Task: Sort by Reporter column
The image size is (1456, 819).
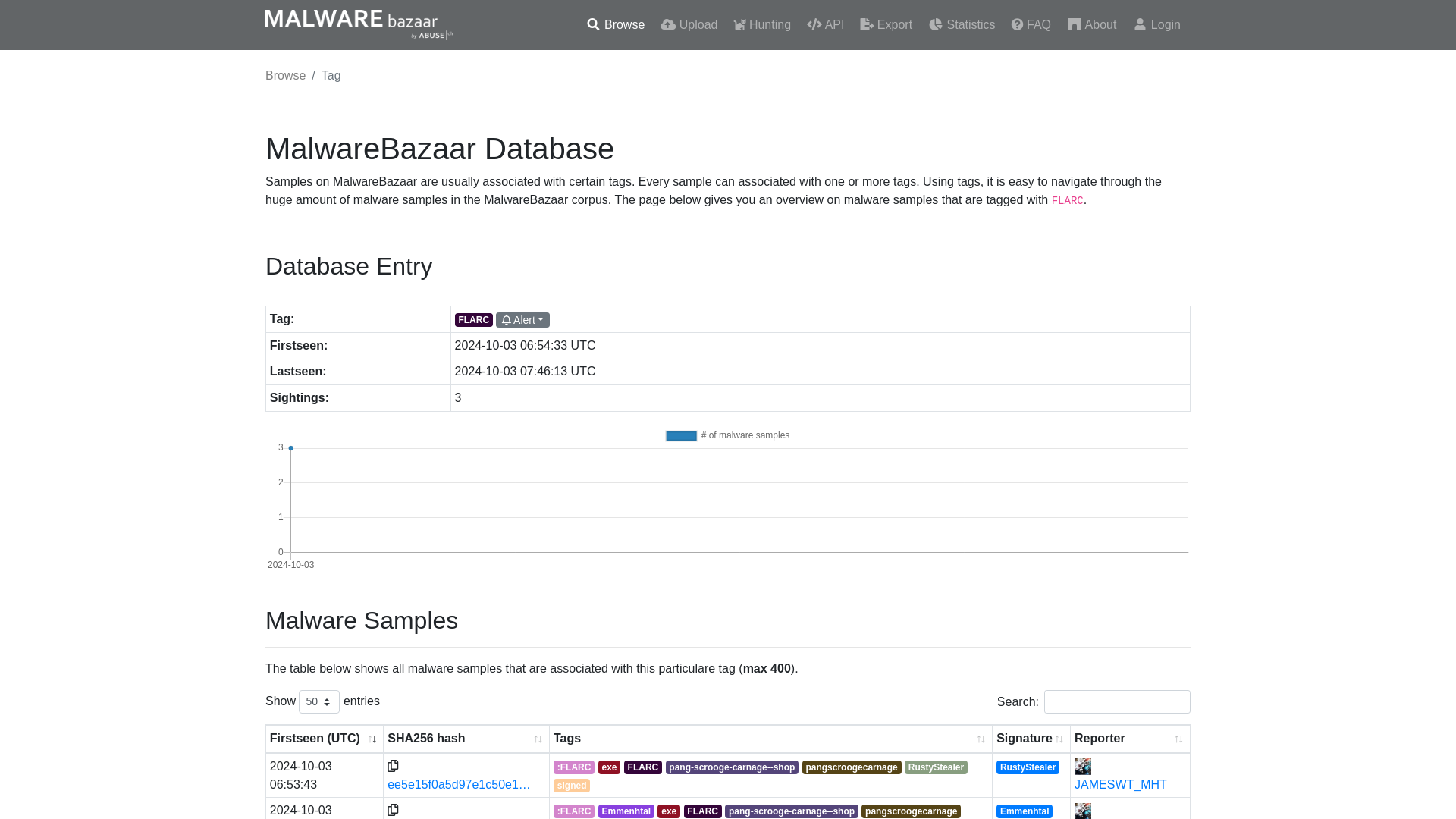Action: pos(1129,739)
